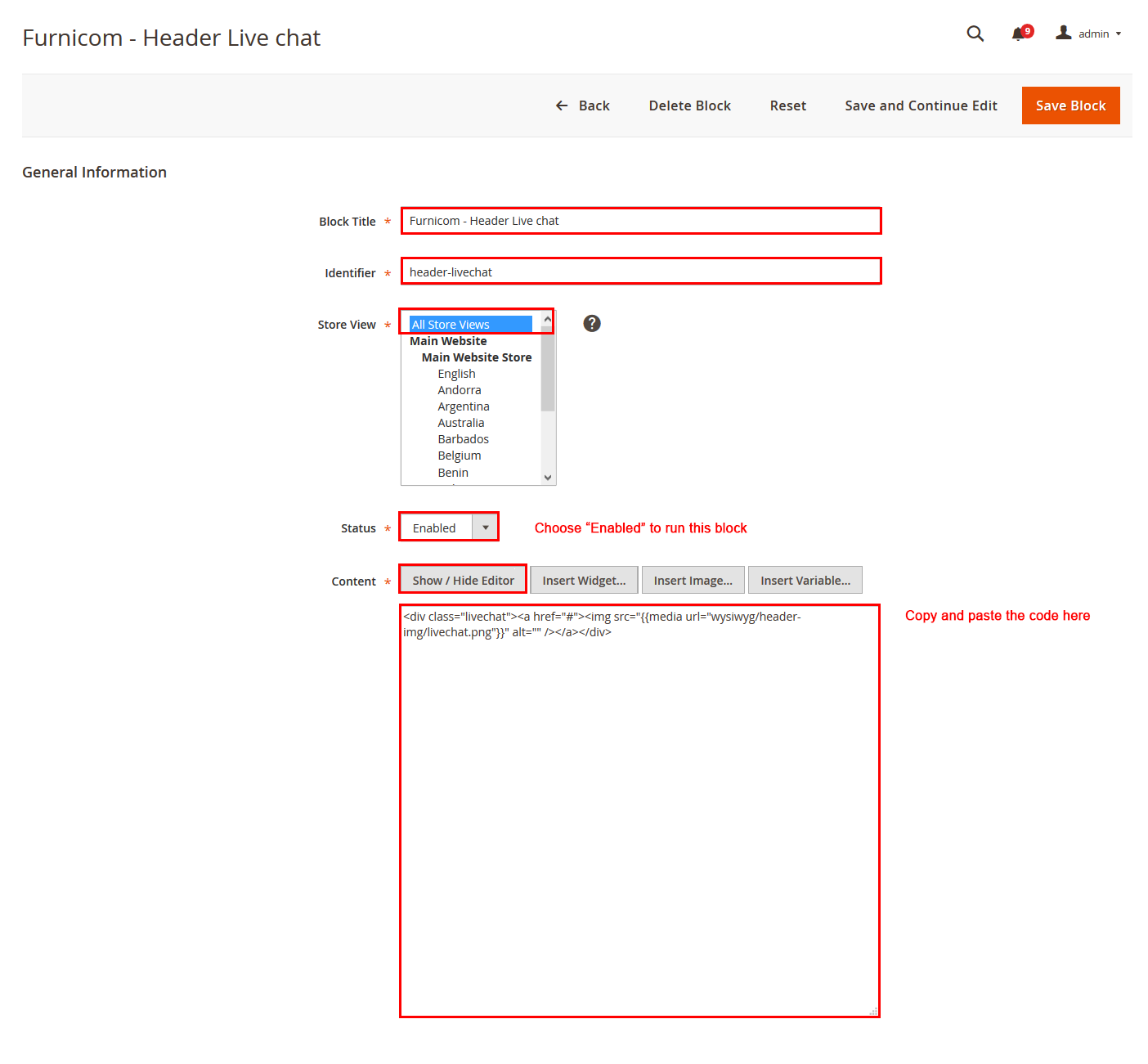Click Insert Image... button

(x=693, y=580)
